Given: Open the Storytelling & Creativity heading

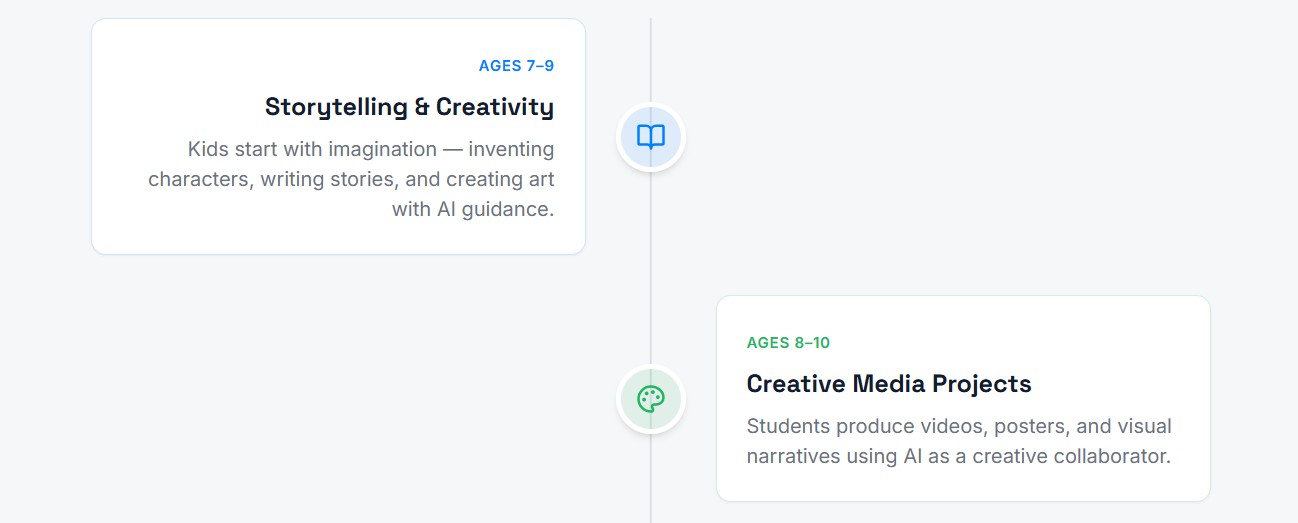Looking at the screenshot, I should tap(408, 107).
